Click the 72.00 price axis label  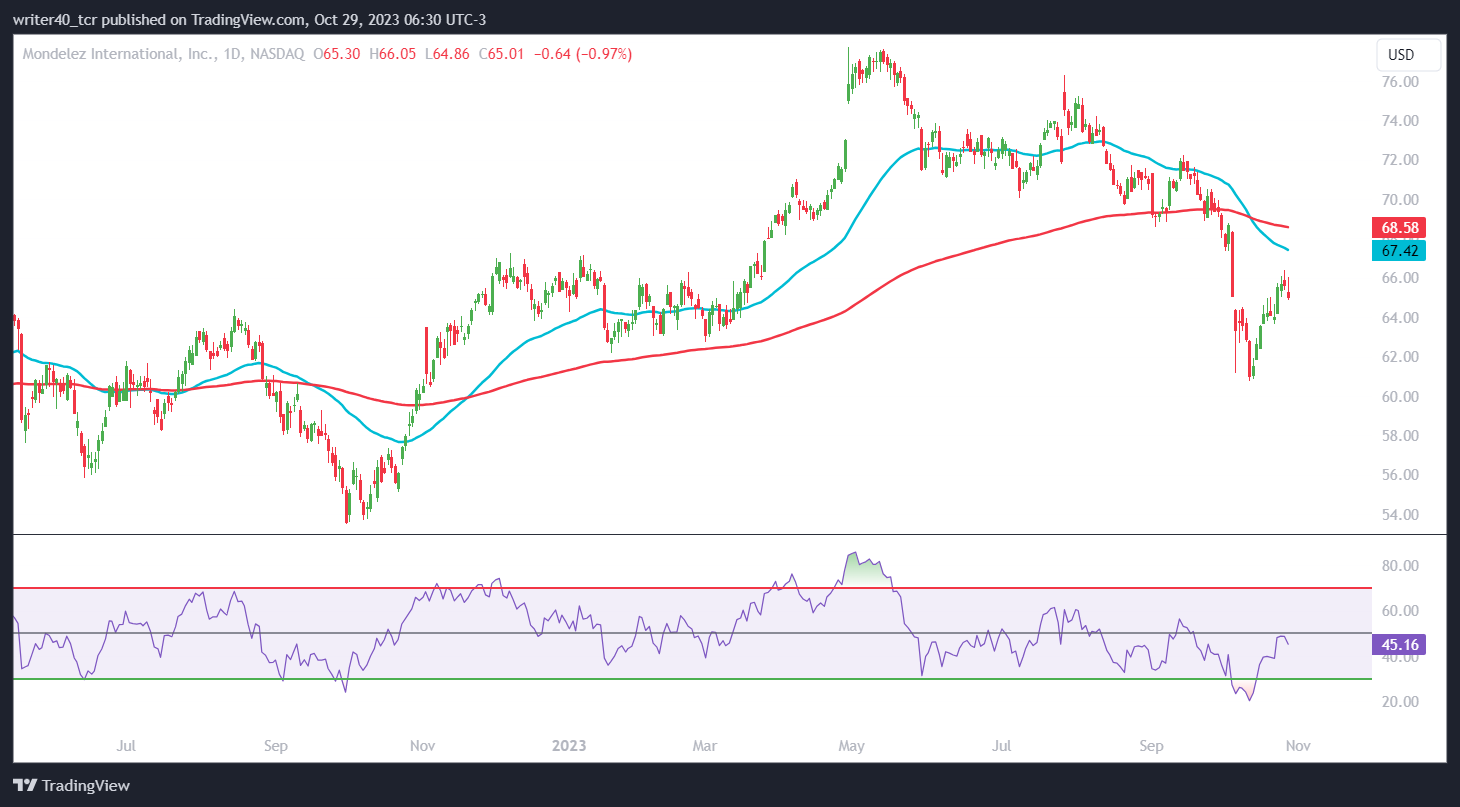(x=1400, y=160)
